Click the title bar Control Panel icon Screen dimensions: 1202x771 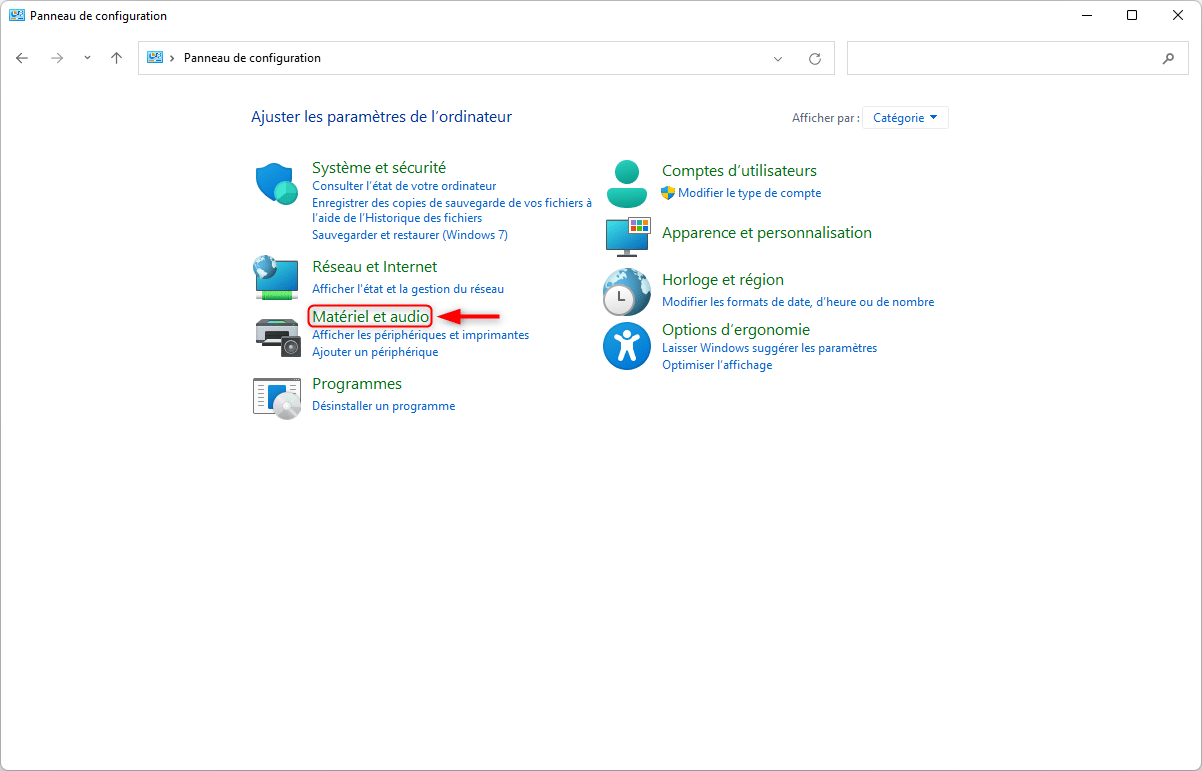point(16,16)
